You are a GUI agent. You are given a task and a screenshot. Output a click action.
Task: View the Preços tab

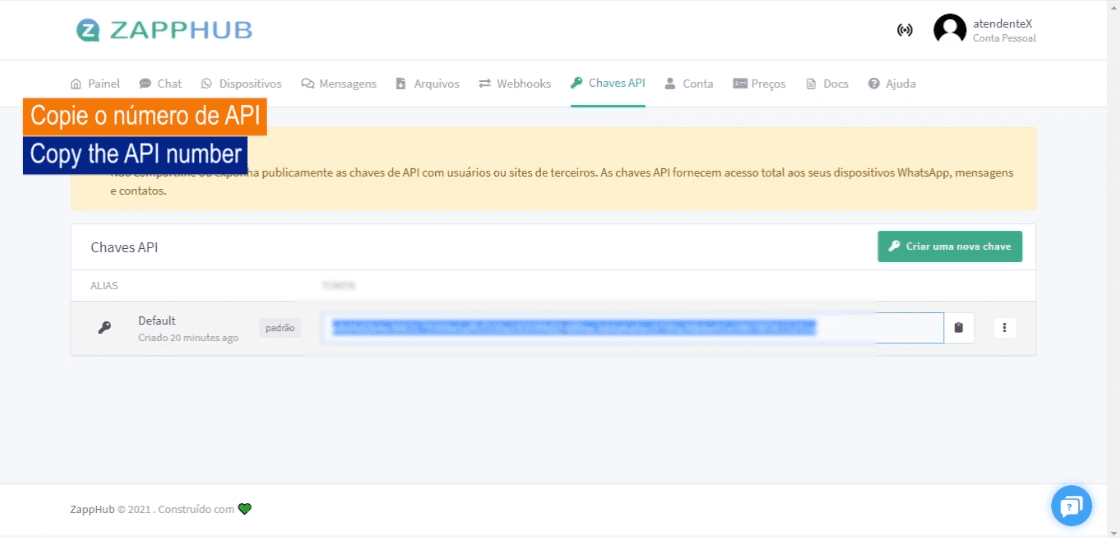(x=759, y=84)
